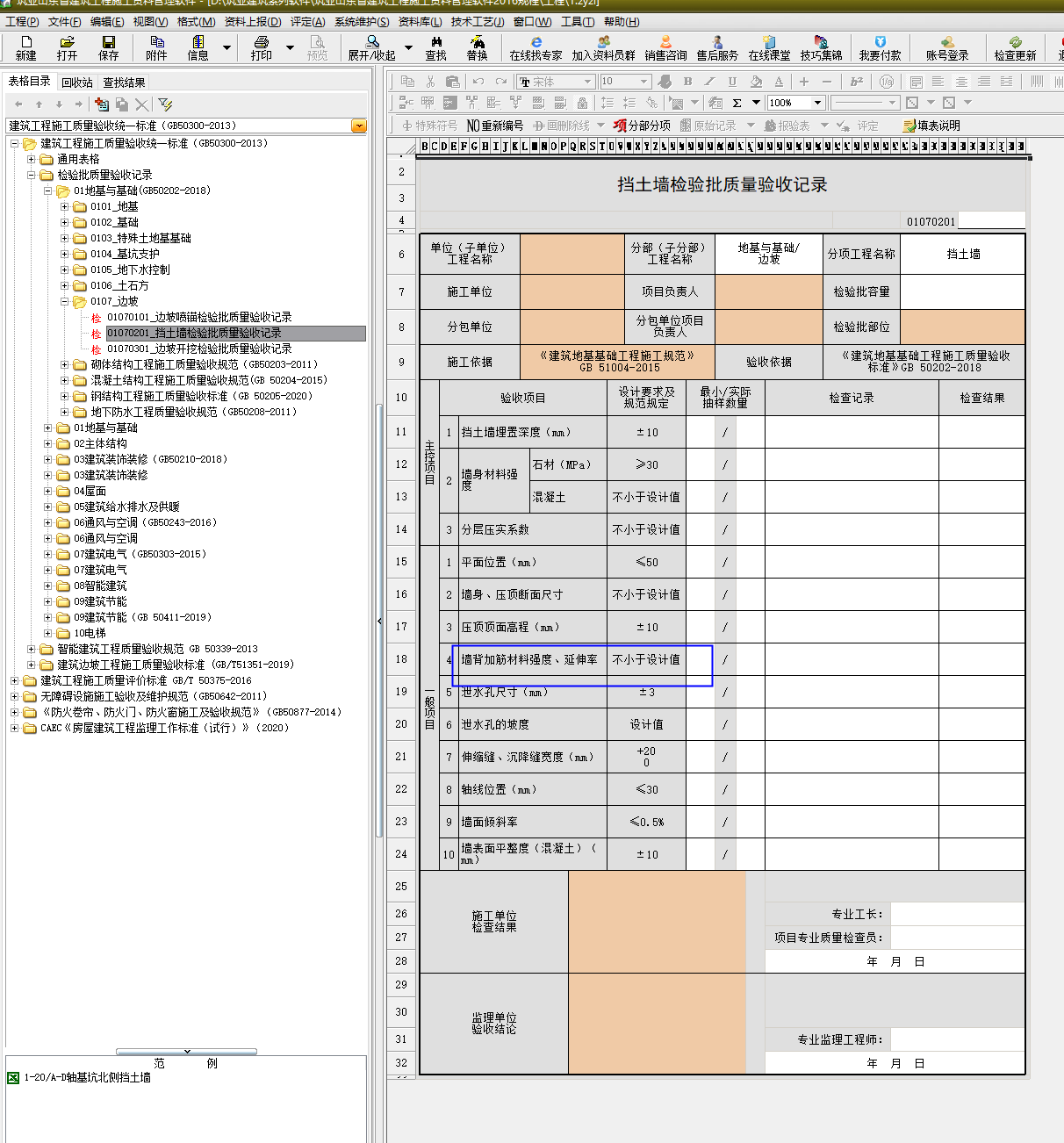Click the 填表说明 form instructions button
This screenshot has height=1143, width=1064.
click(931, 126)
